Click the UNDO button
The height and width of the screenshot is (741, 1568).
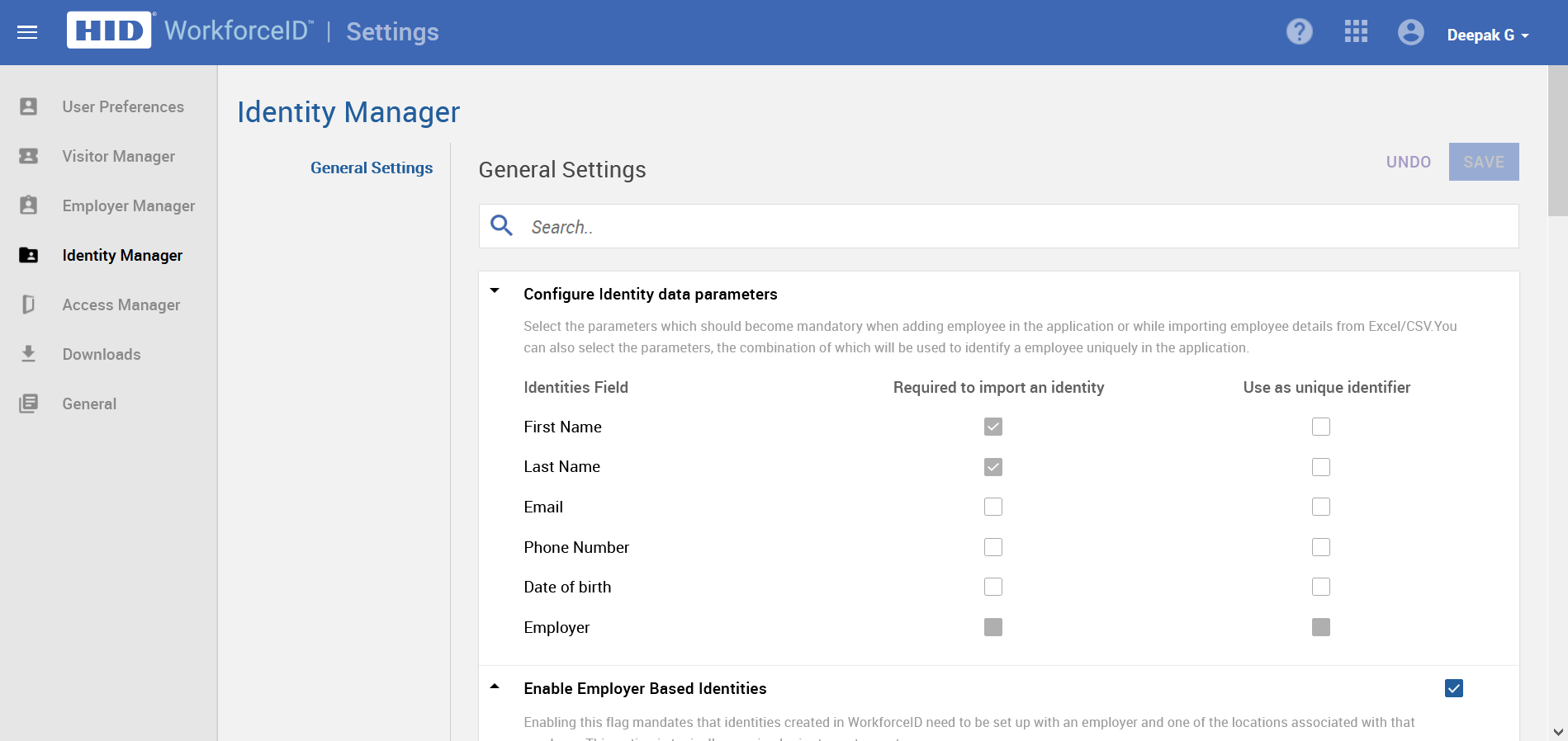(x=1409, y=162)
